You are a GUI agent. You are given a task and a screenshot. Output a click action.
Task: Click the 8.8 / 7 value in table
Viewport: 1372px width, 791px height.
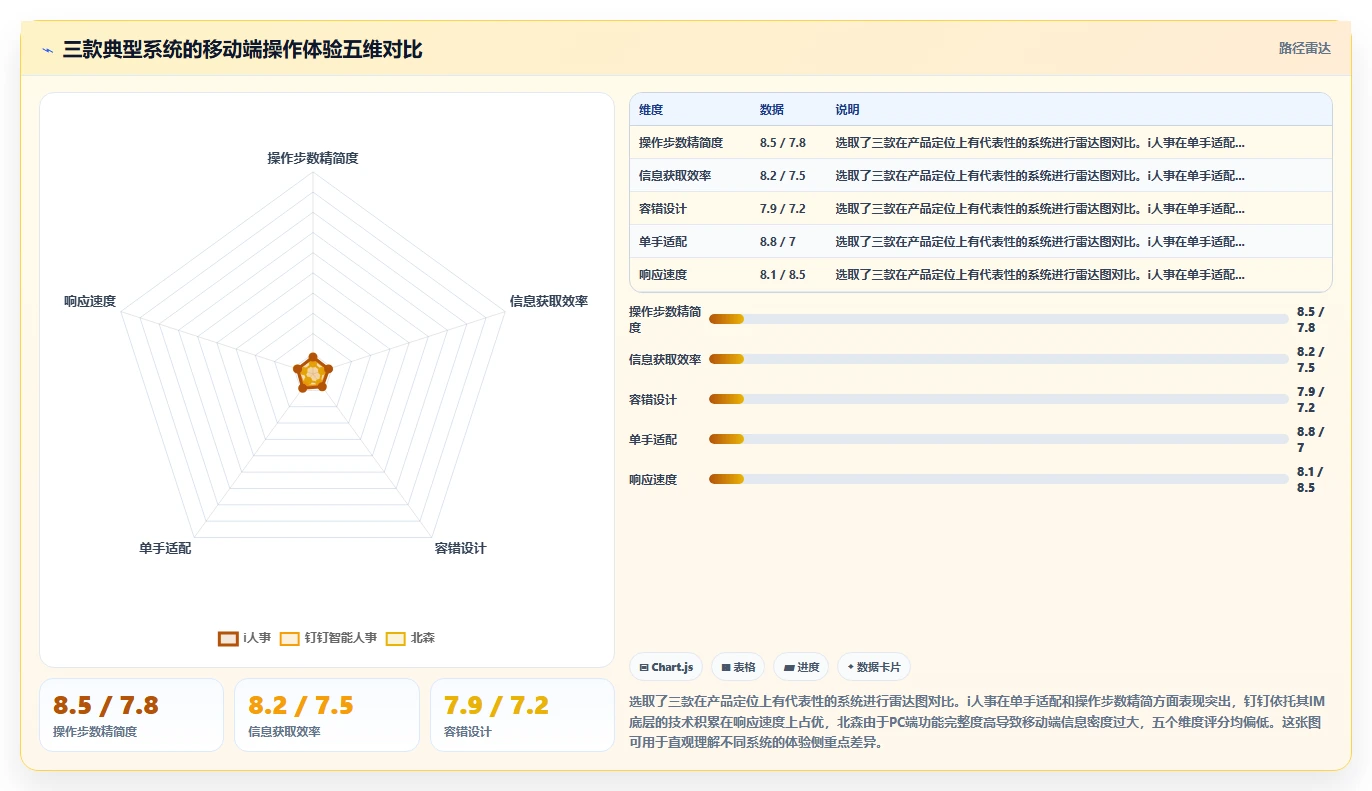click(778, 242)
